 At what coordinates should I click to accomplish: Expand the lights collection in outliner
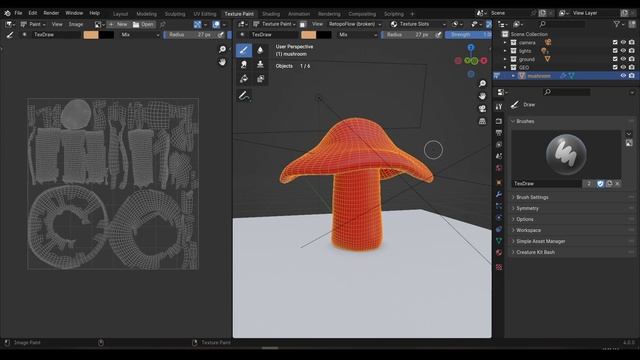(505, 51)
